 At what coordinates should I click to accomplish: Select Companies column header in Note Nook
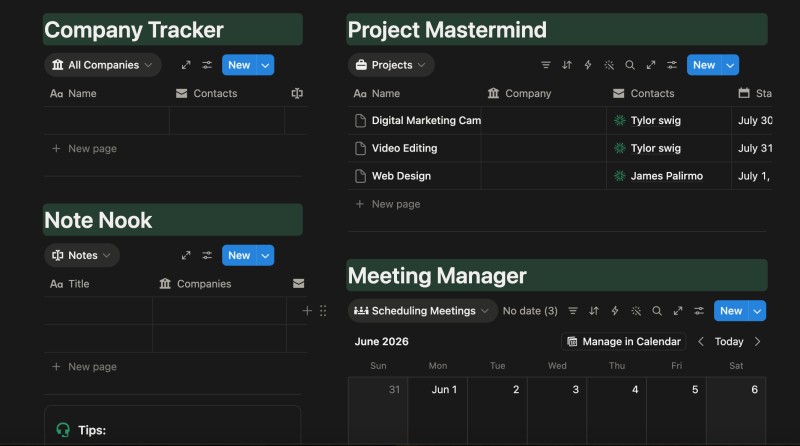(x=195, y=284)
